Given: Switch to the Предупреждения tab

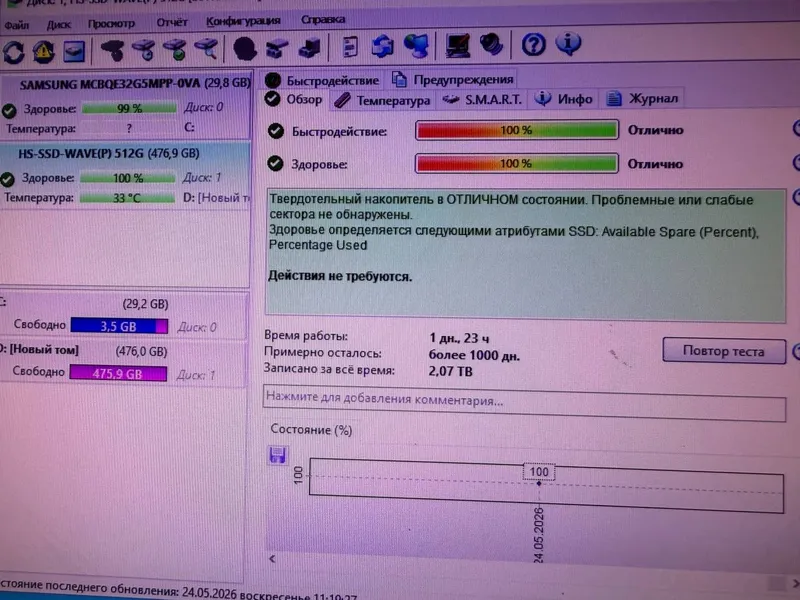Looking at the screenshot, I should point(453,79).
